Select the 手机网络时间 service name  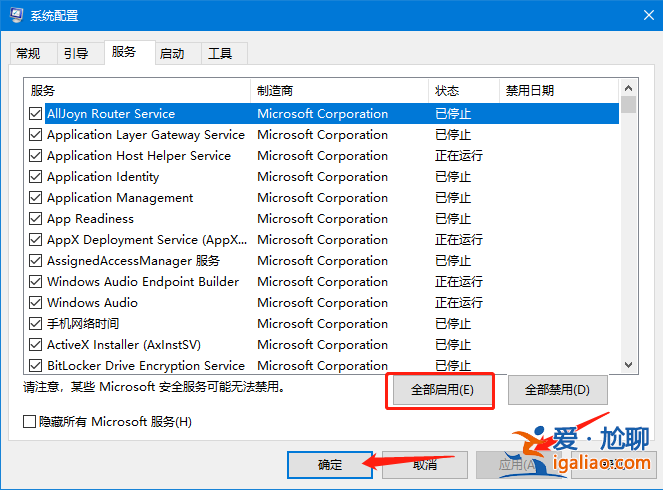(x=83, y=323)
